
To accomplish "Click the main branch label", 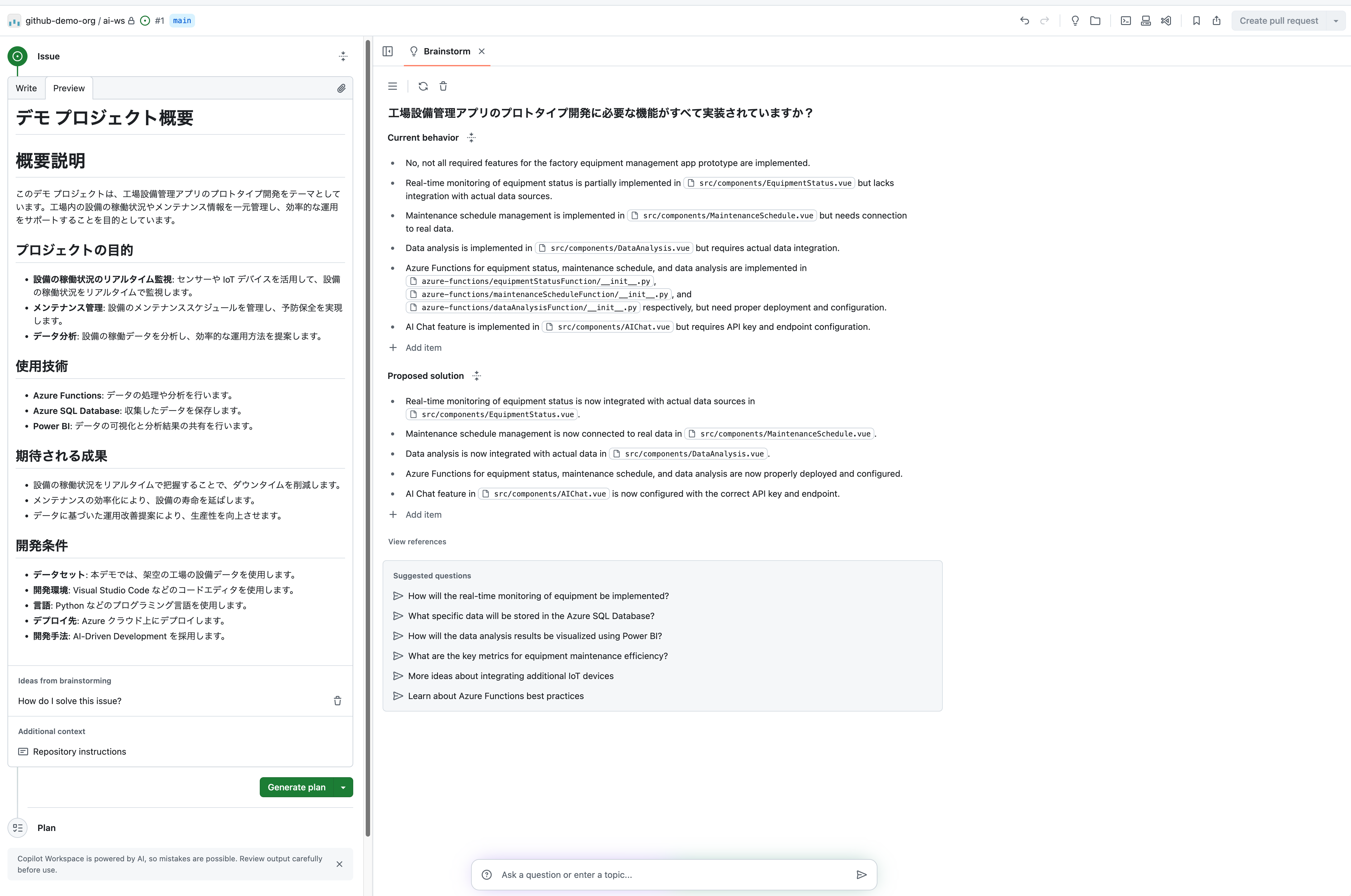I will 182,21.
